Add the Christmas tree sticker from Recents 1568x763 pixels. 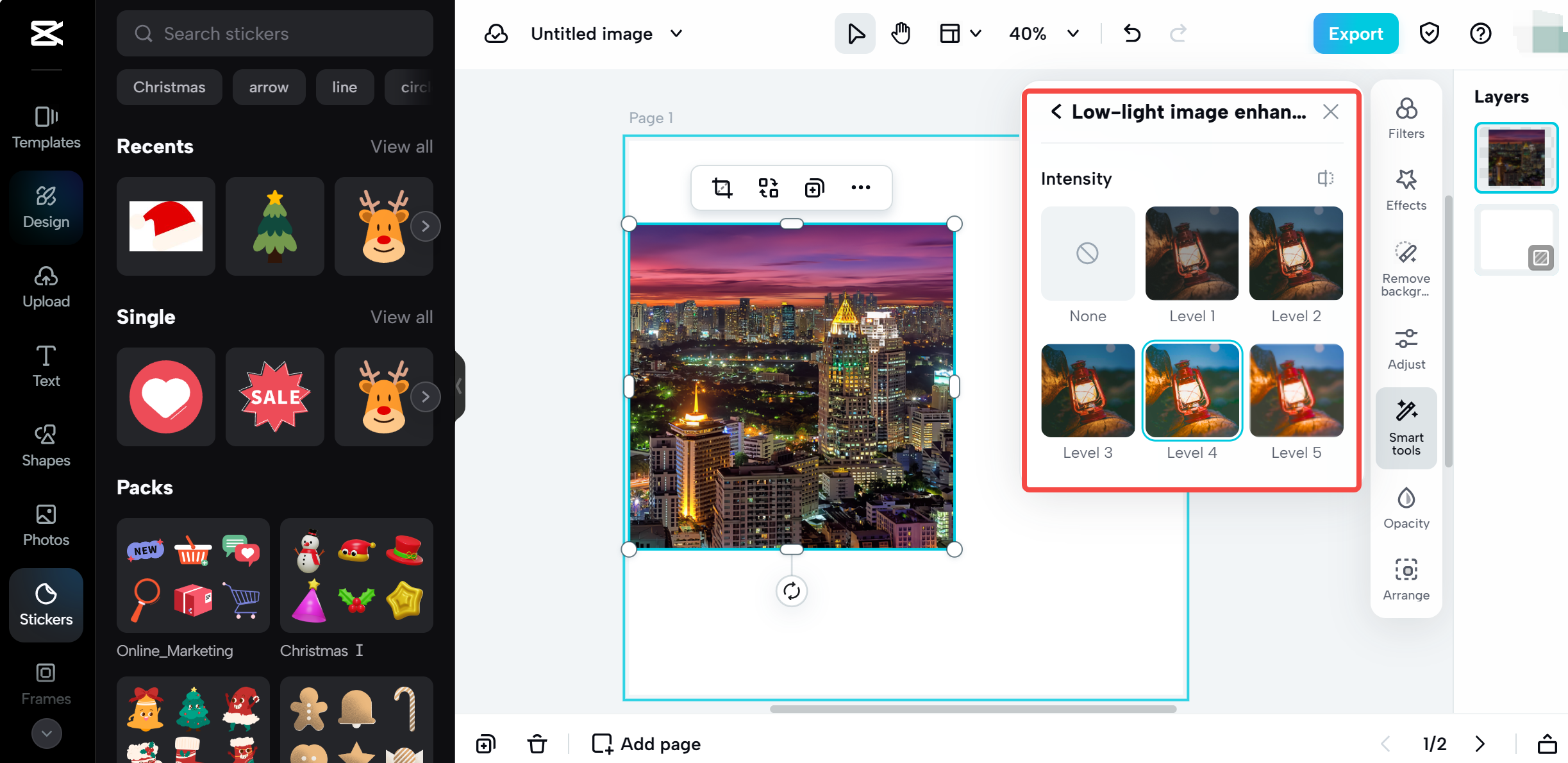(275, 226)
